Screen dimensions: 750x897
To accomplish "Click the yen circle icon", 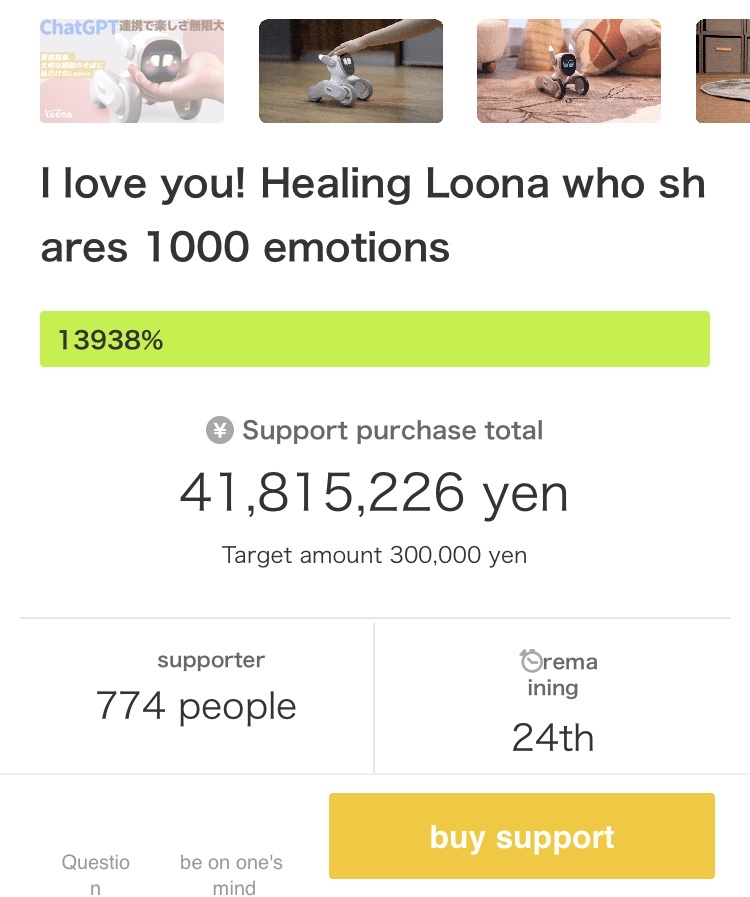I will (x=219, y=431).
